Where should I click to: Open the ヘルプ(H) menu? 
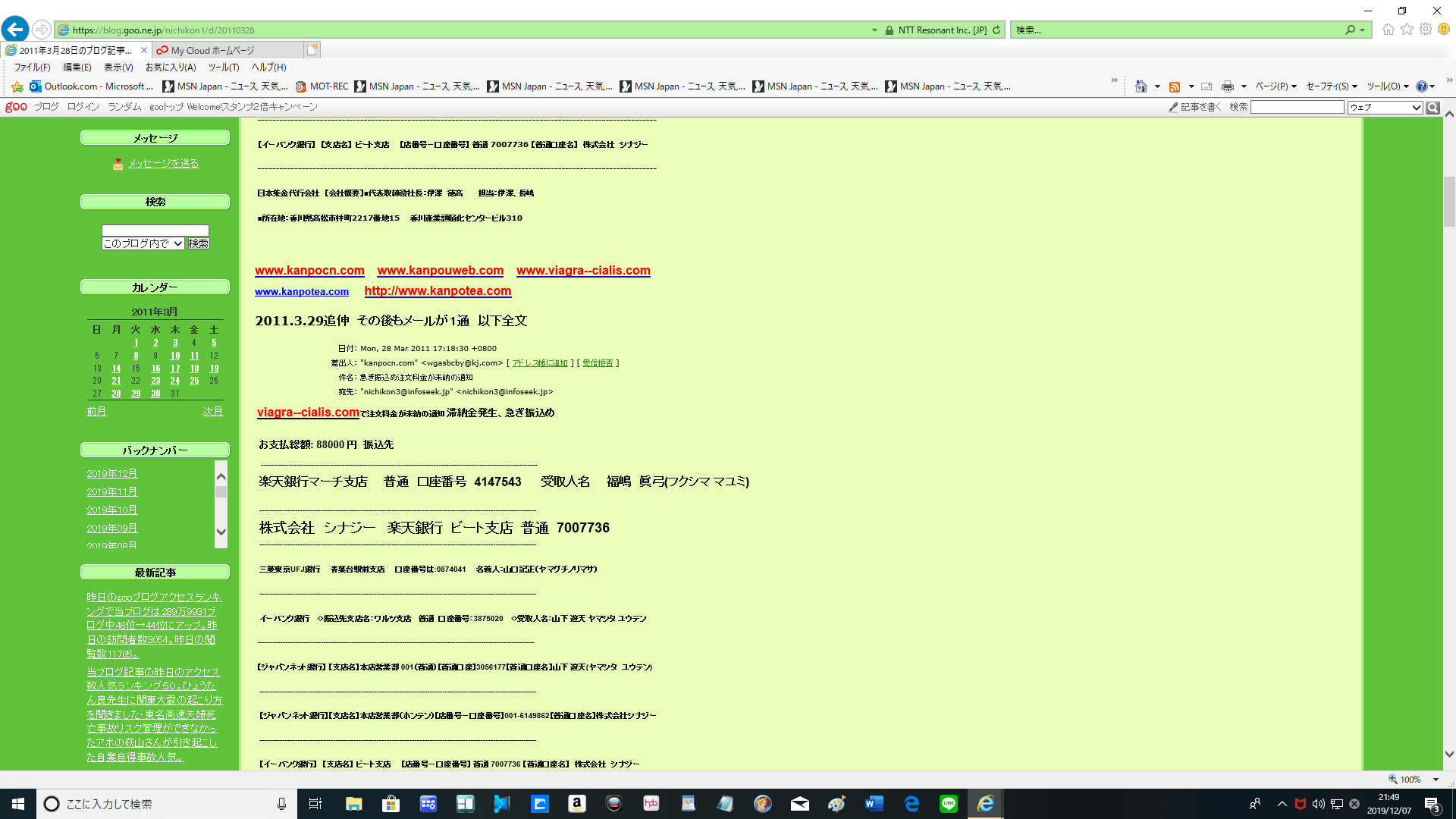268,67
